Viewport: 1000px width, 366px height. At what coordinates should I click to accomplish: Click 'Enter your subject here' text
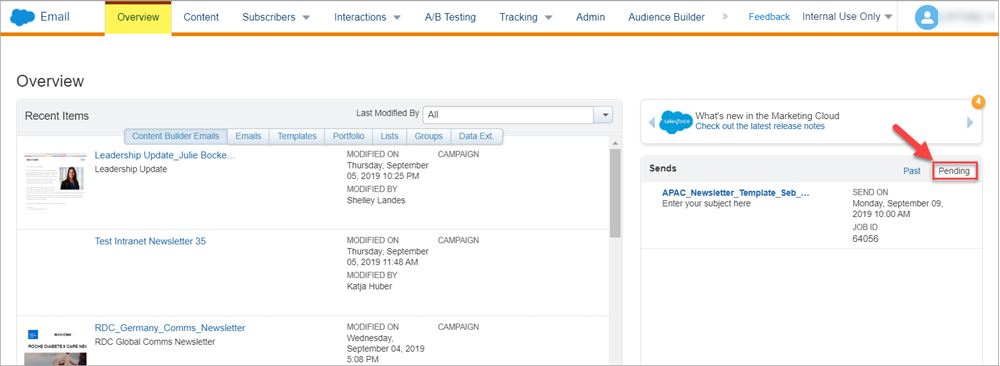coord(707,204)
